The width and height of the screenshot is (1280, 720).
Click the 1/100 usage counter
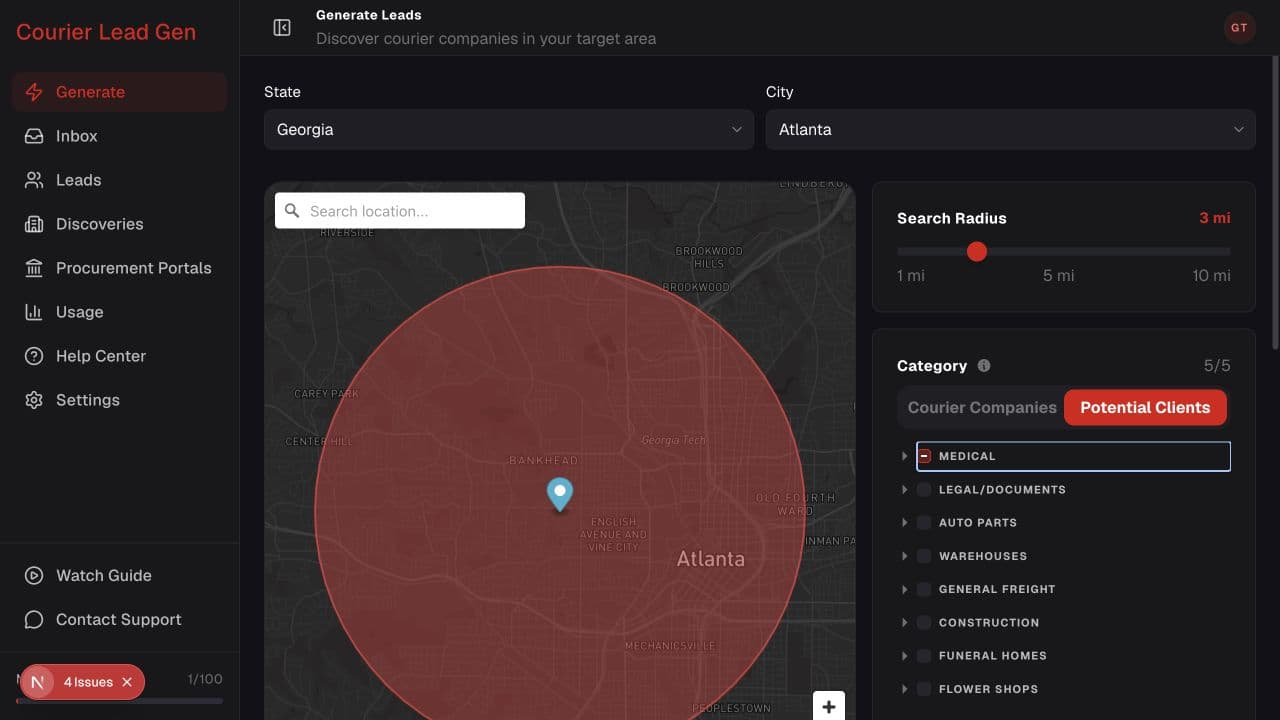[x=205, y=679]
